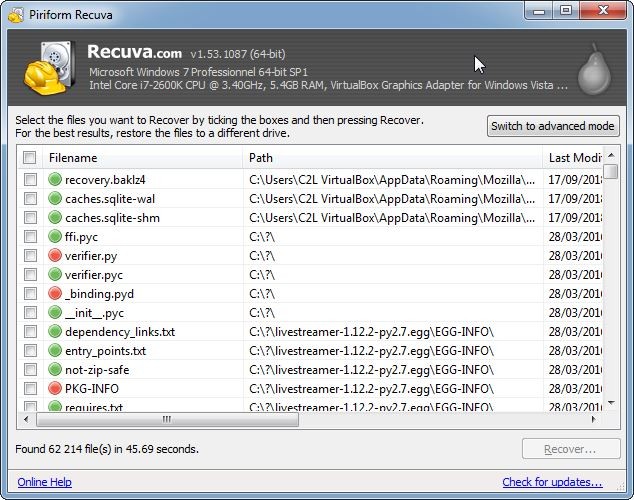
Task: Click green status dot for entry_points.txt
Action: [x=55, y=350]
